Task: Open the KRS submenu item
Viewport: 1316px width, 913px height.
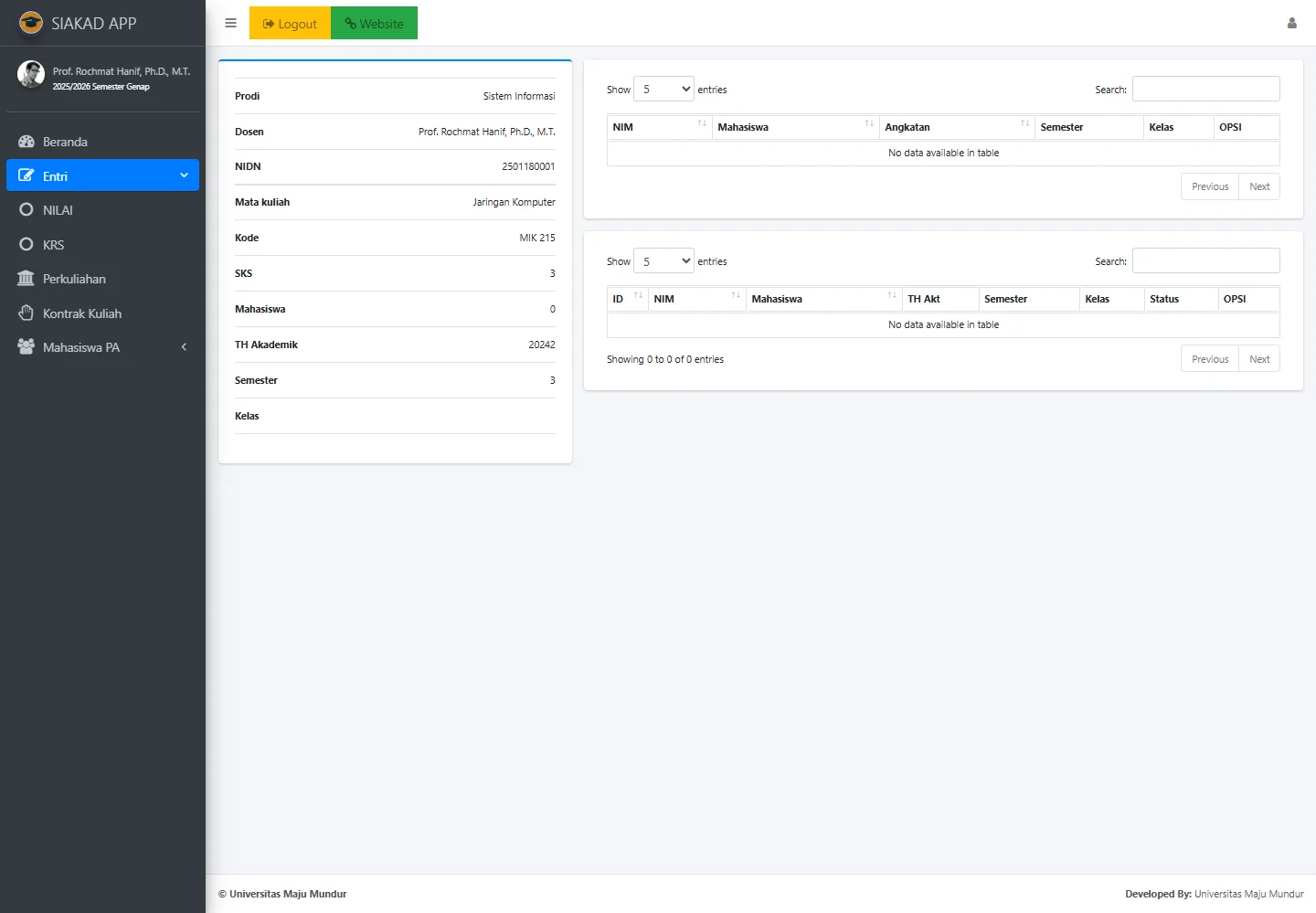Action: click(x=53, y=245)
